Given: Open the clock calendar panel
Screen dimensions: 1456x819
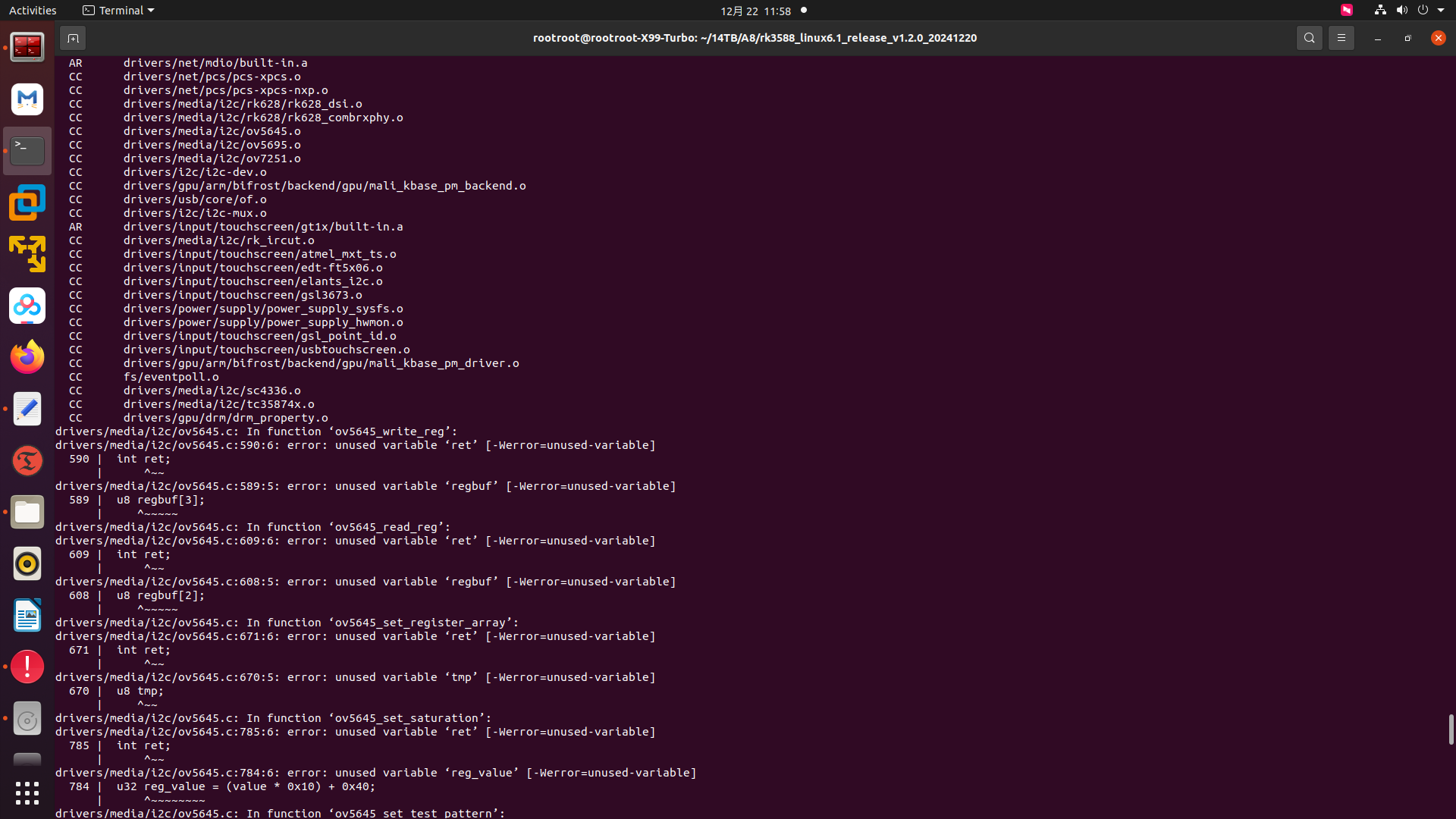Looking at the screenshot, I should (755, 11).
